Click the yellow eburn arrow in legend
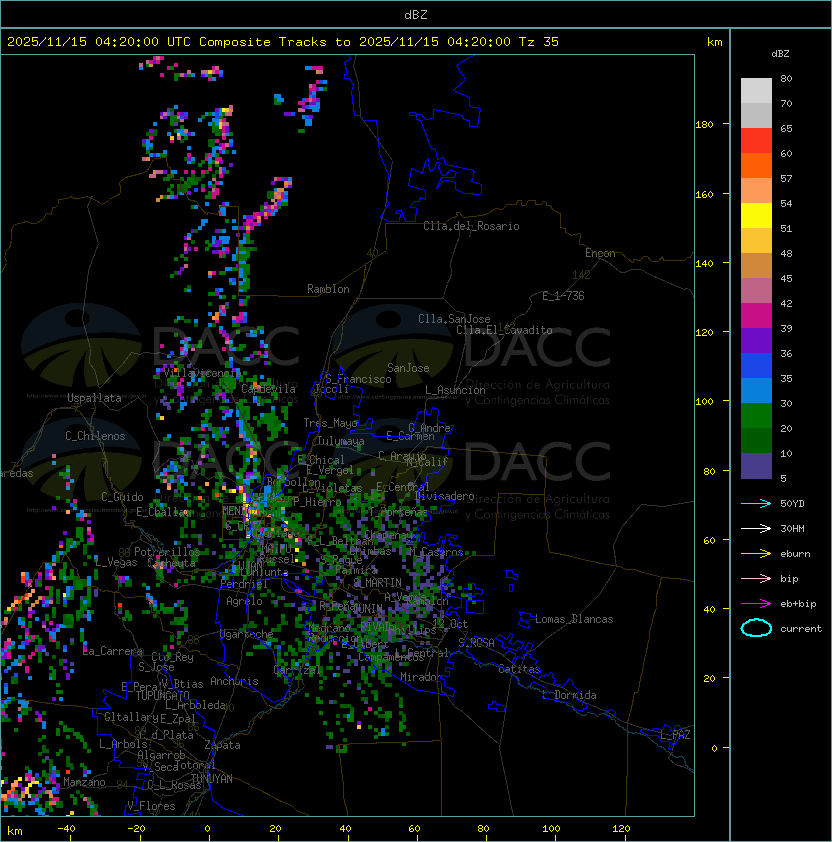Viewport: 832px width, 842px height. pos(756,553)
